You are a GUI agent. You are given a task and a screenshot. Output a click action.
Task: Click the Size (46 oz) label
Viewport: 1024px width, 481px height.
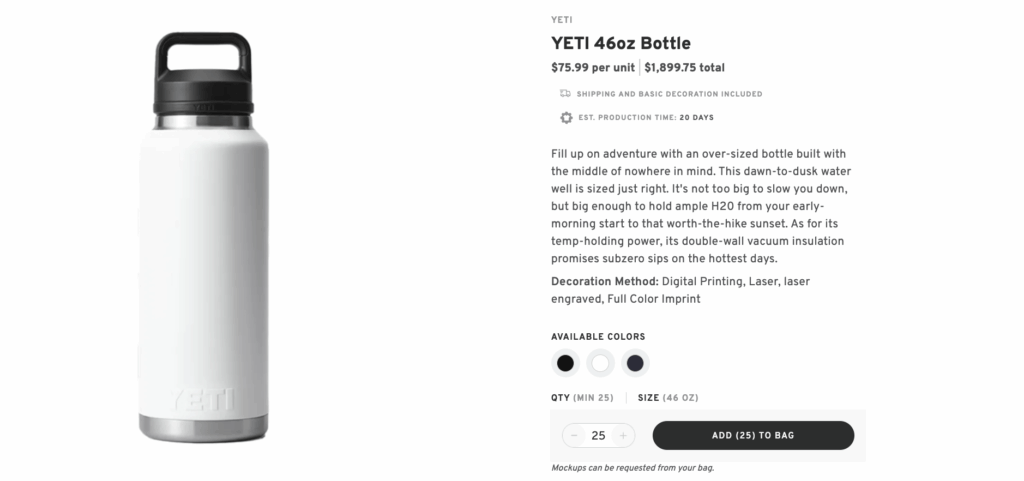668,398
